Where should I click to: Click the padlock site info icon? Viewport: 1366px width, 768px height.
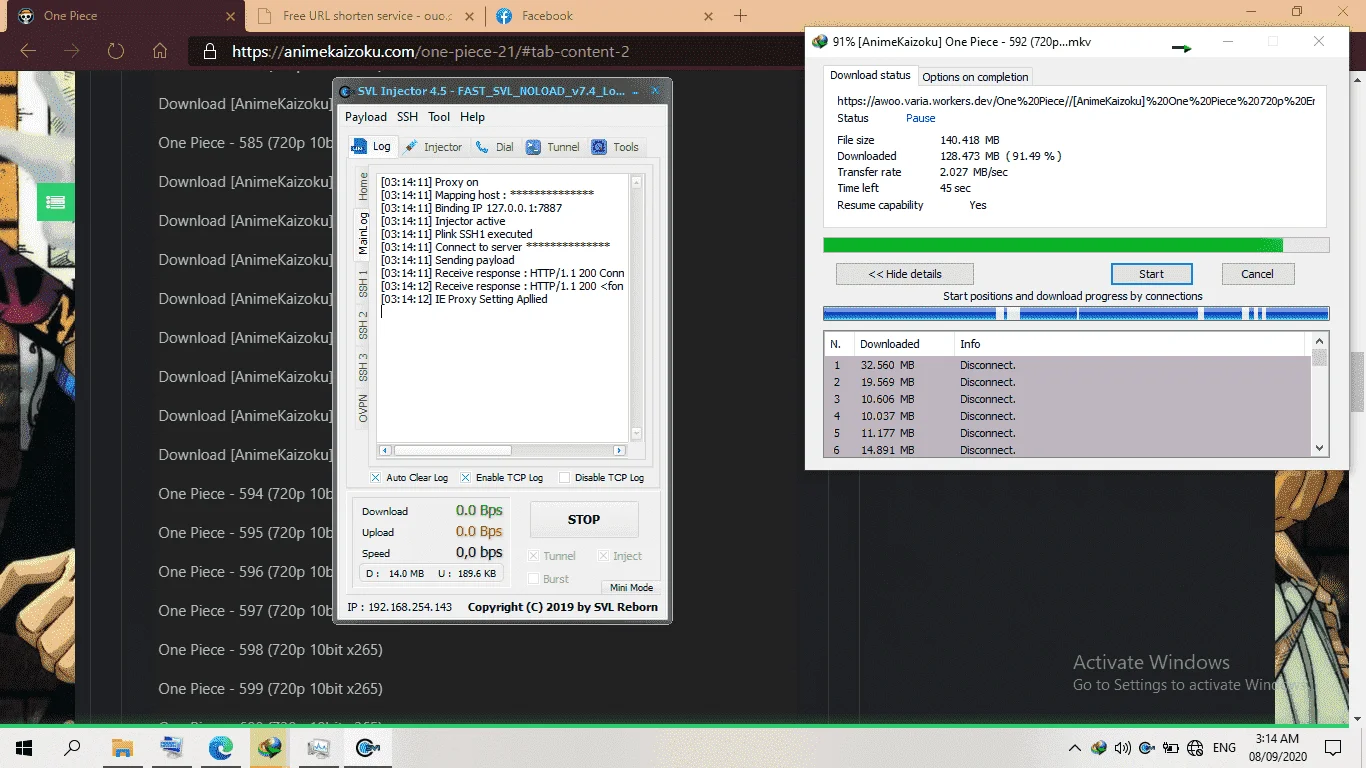pyautogui.click(x=209, y=52)
